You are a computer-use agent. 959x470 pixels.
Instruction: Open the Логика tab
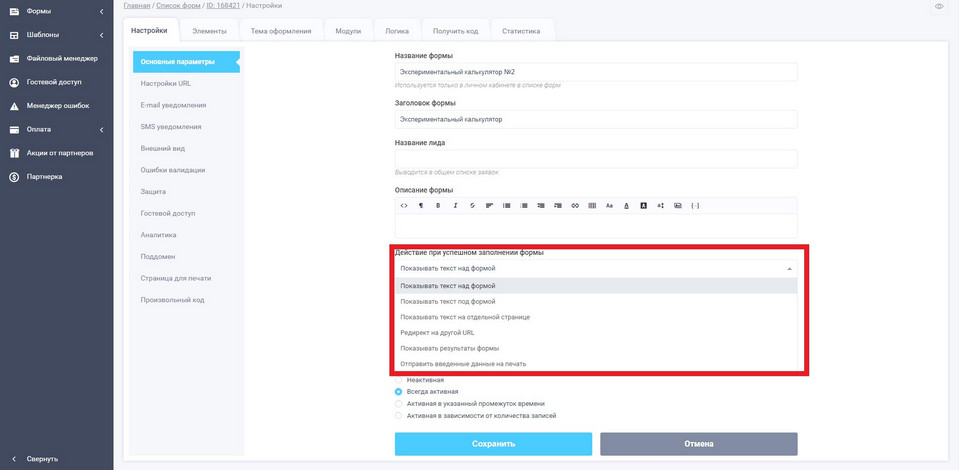click(x=397, y=31)
